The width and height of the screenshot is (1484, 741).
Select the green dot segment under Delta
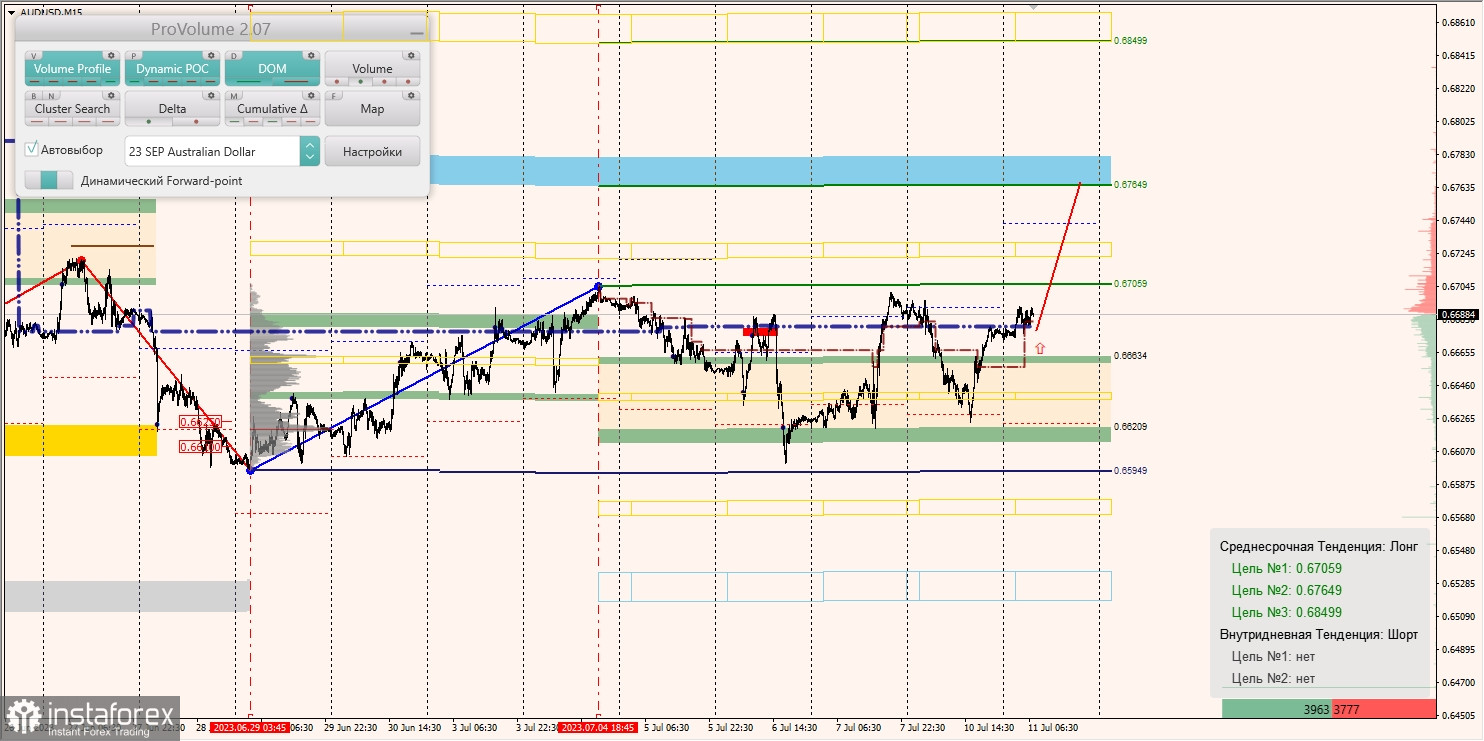pyautogui.click(x=148, y=122)
